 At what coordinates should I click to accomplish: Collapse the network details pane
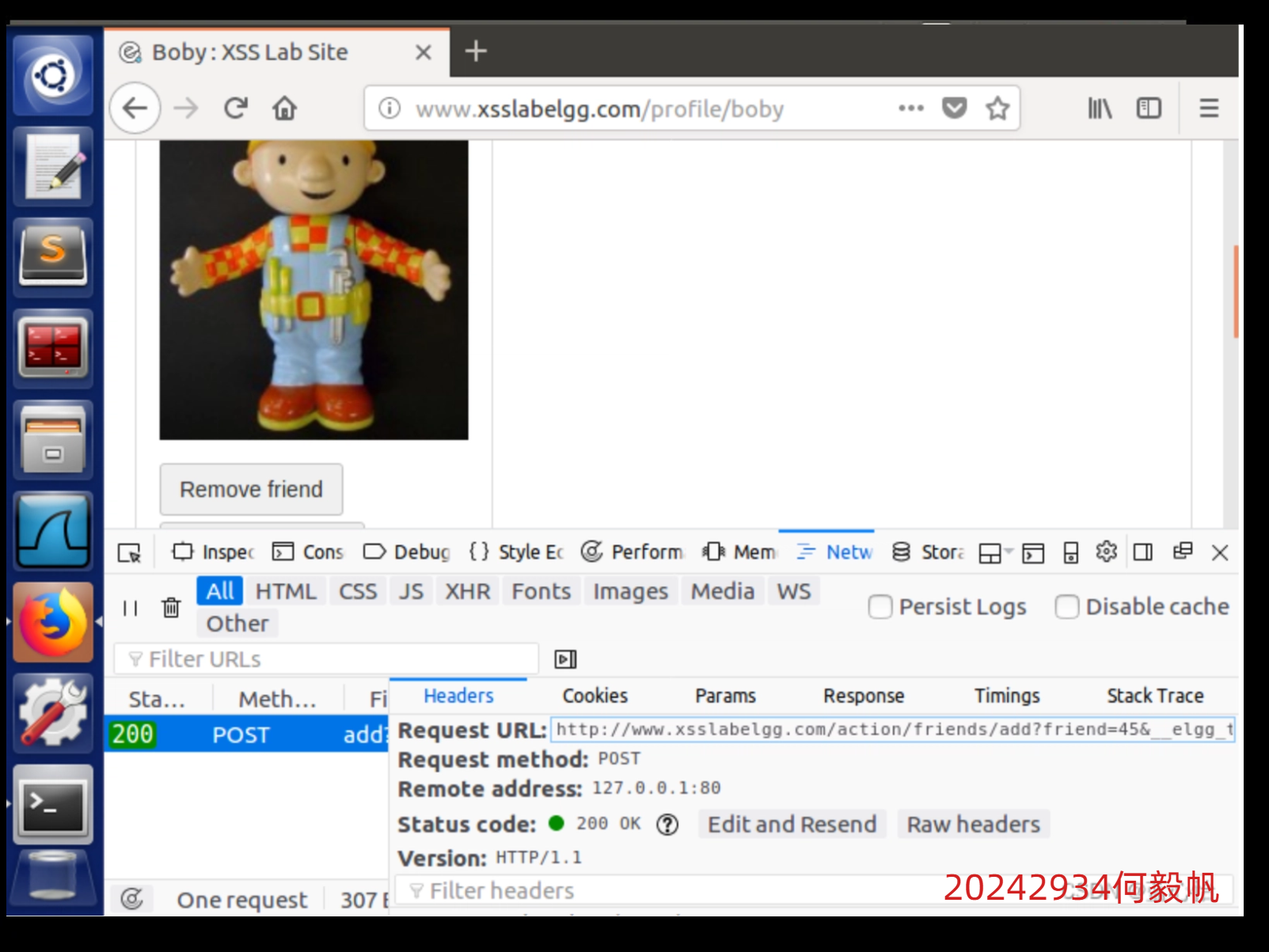(x=565, y=659)
